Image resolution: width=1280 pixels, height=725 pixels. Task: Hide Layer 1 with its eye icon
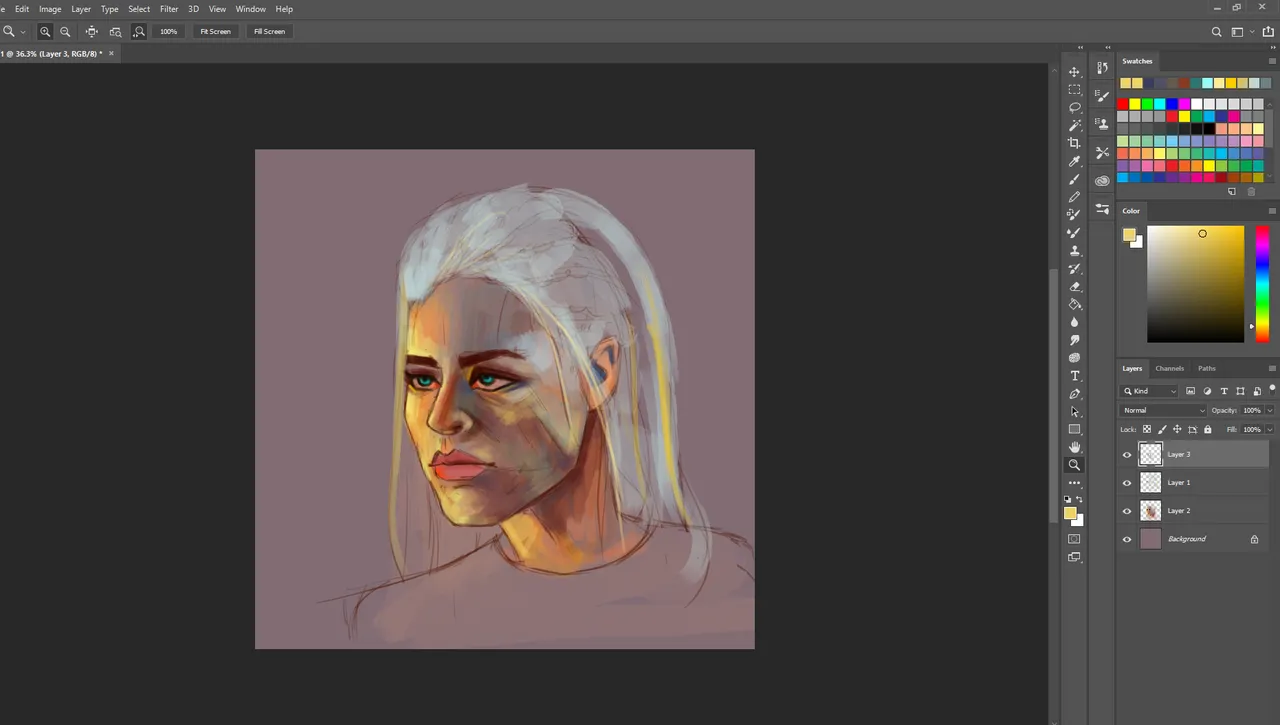[1127, 483]
